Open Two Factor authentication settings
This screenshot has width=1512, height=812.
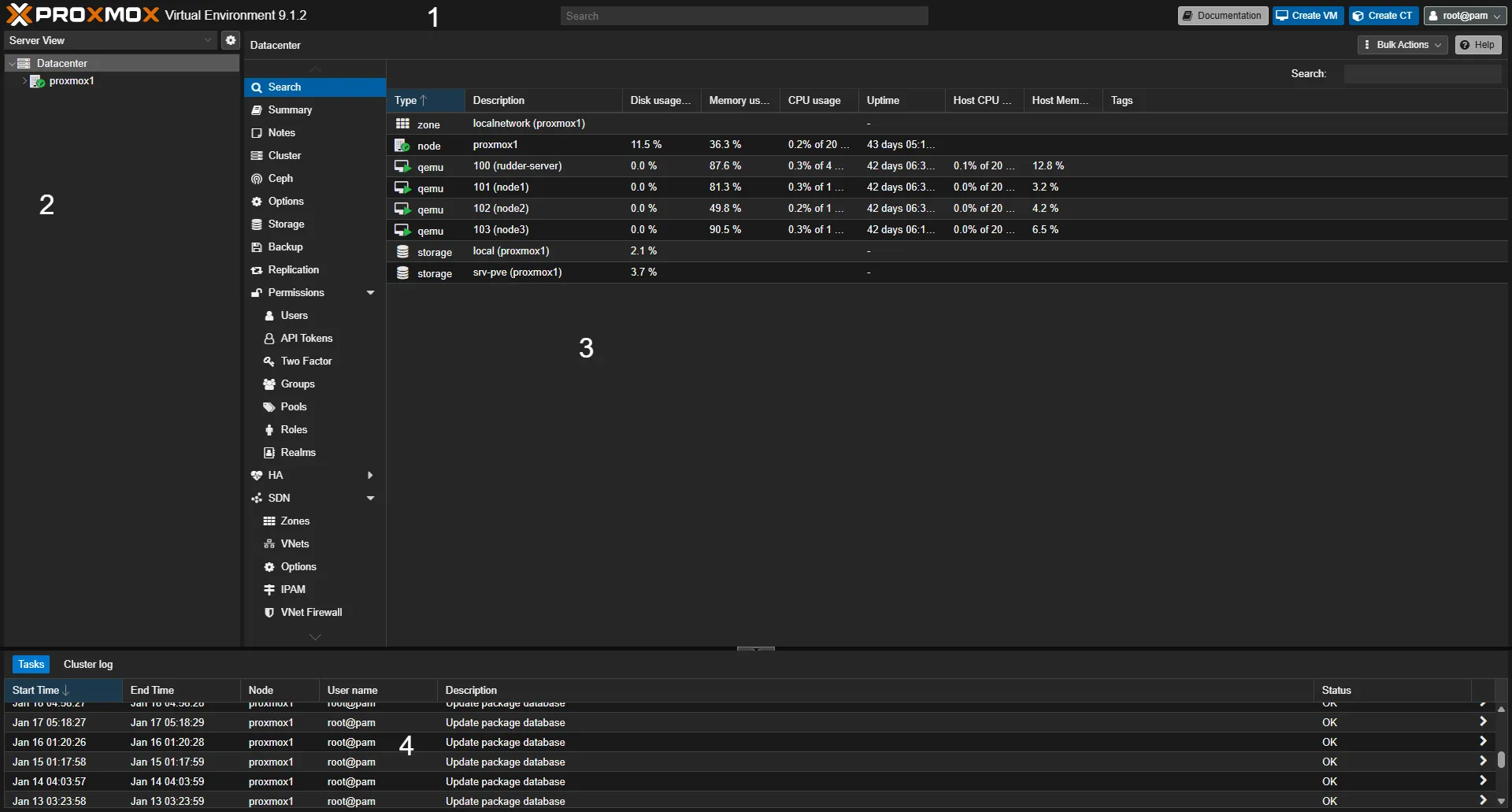pos(306,361)
